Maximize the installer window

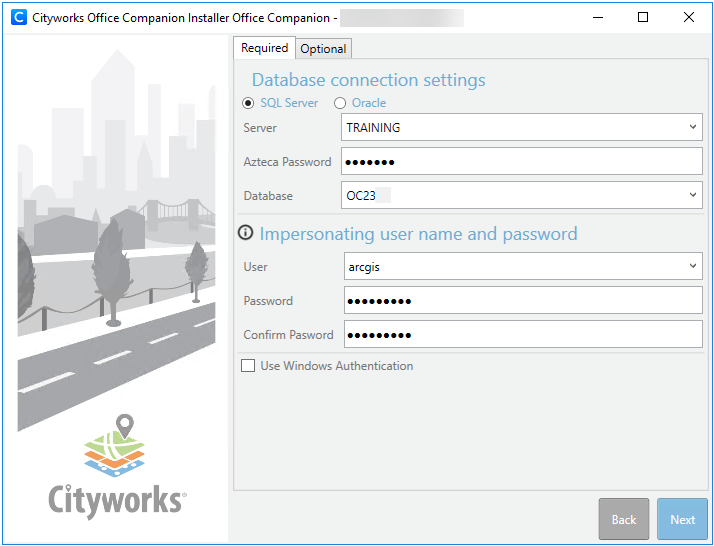point(643,17)
